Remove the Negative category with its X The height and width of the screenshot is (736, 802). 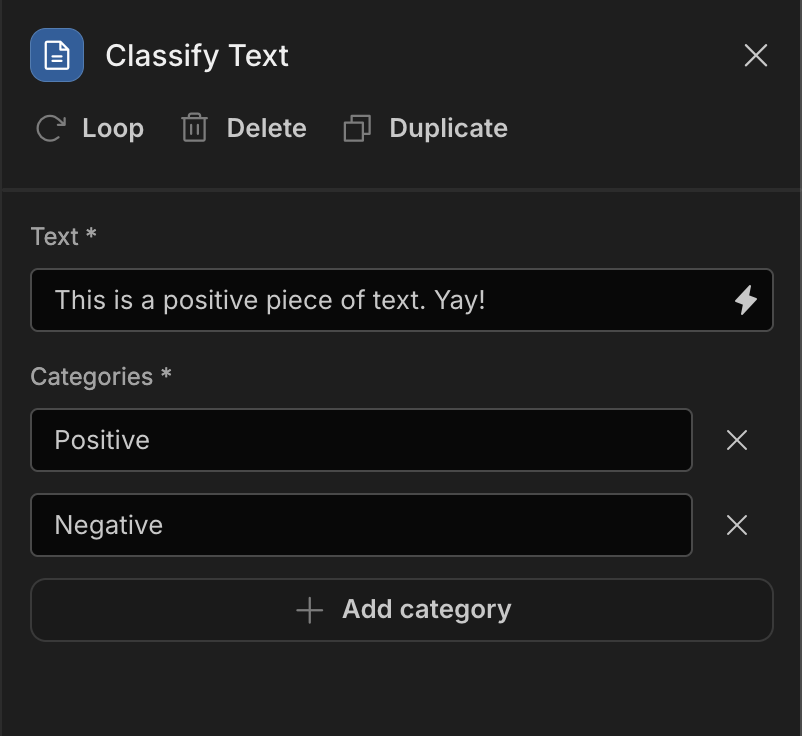[x=737, y=525]
